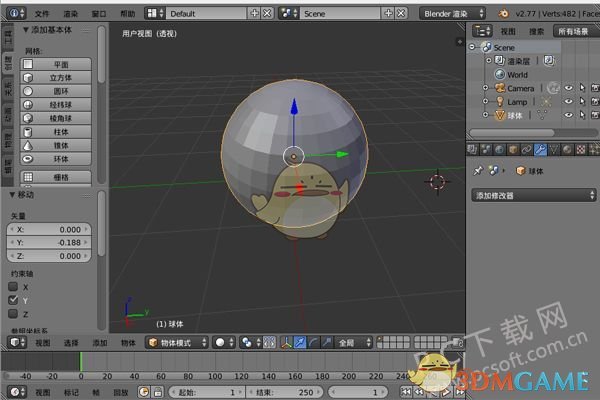600x400 pixels.
Task: Open the 文件 menu
Action: click(42, 14)
